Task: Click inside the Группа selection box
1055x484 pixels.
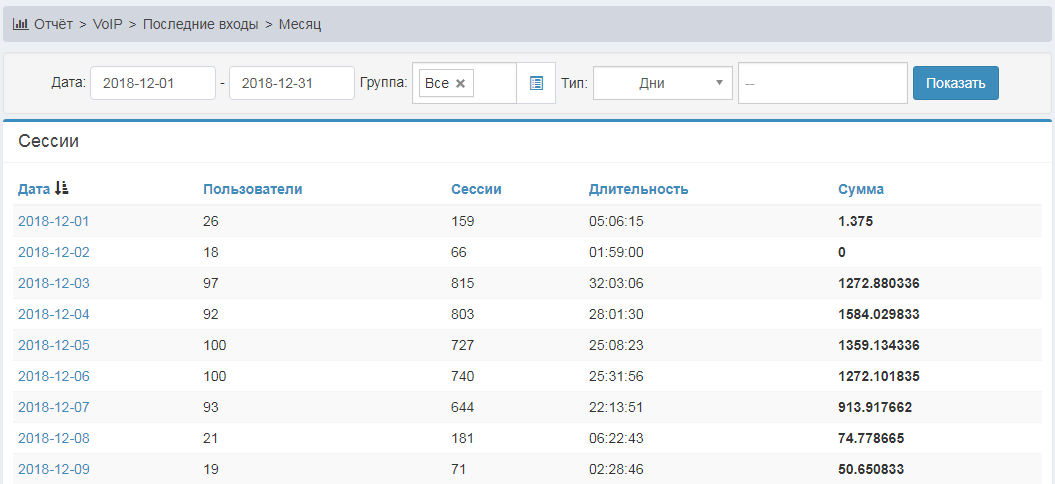Action: point(495,83)
